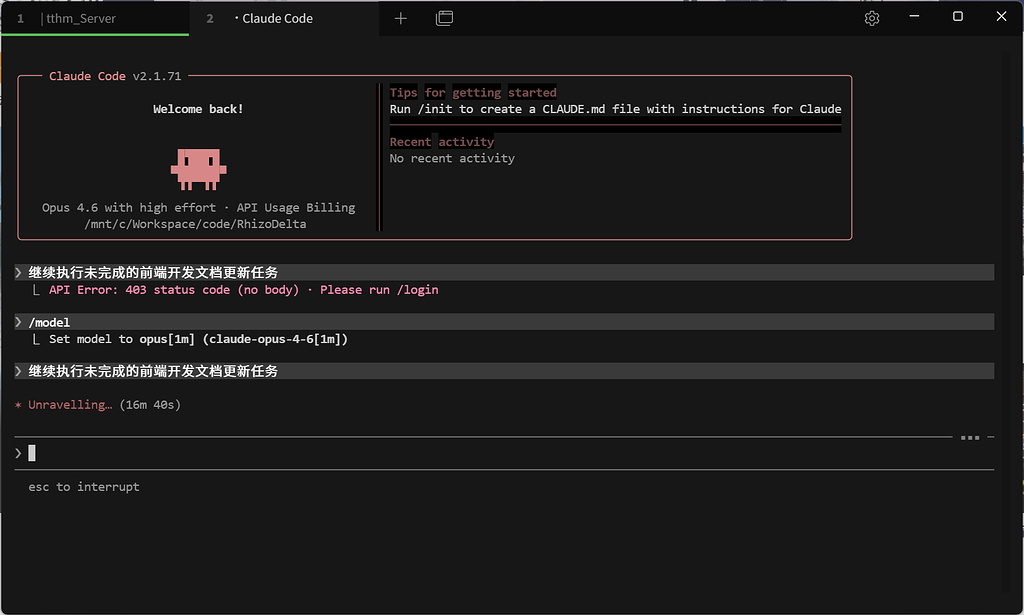Click the Claude pixel mascot logo

tap(199, 169)
